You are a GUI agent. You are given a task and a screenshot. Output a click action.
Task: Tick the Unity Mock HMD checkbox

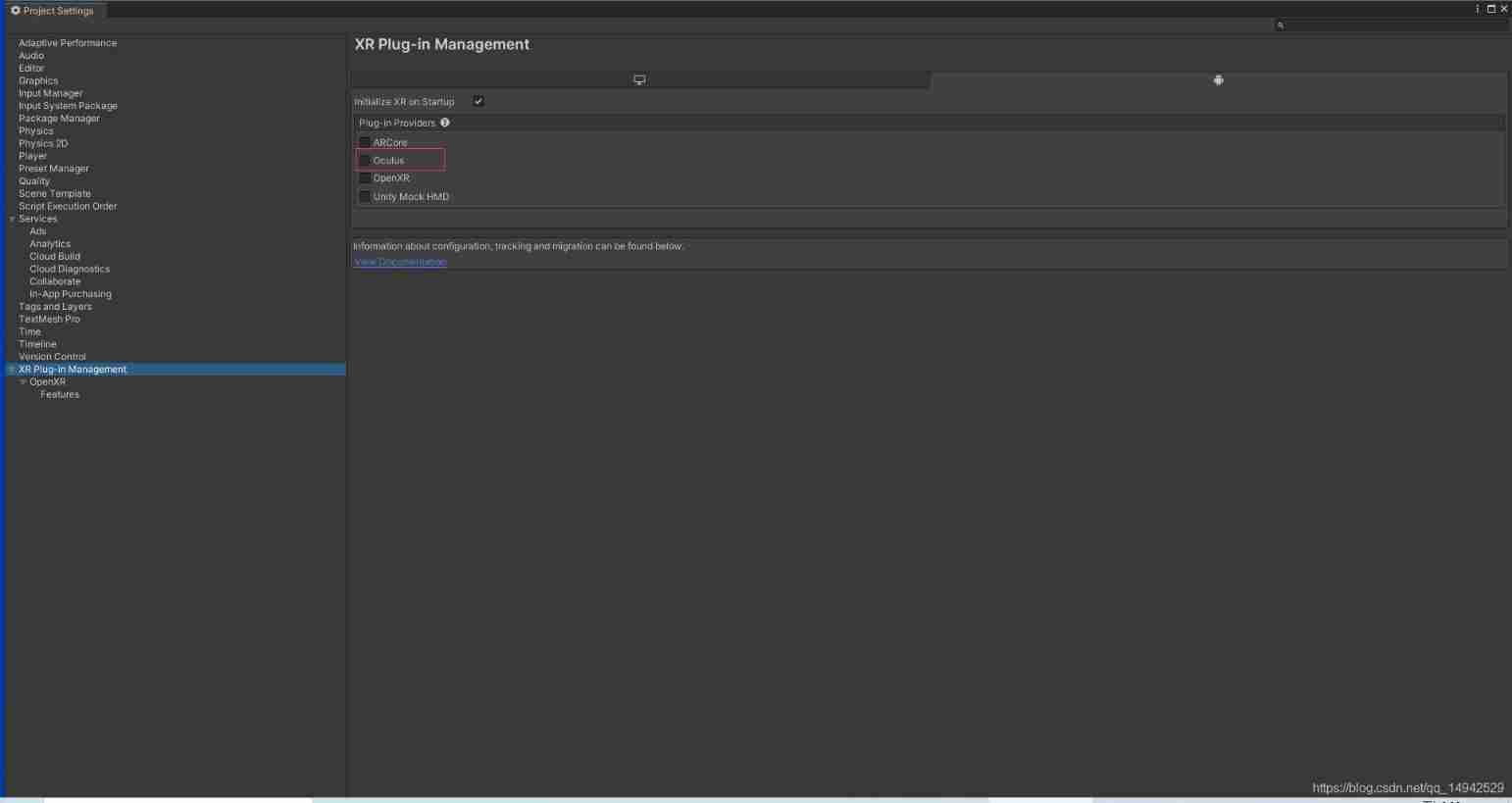(x=365, y=196)
